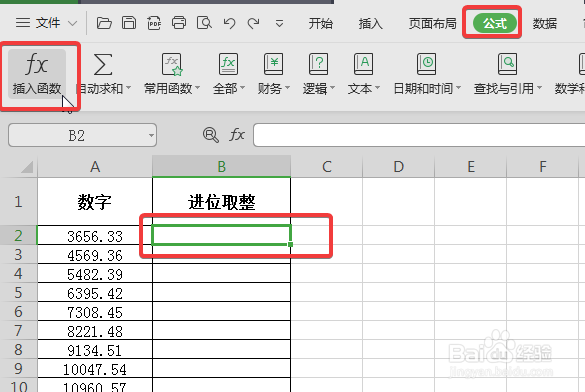Select column E header

[471, 166]
